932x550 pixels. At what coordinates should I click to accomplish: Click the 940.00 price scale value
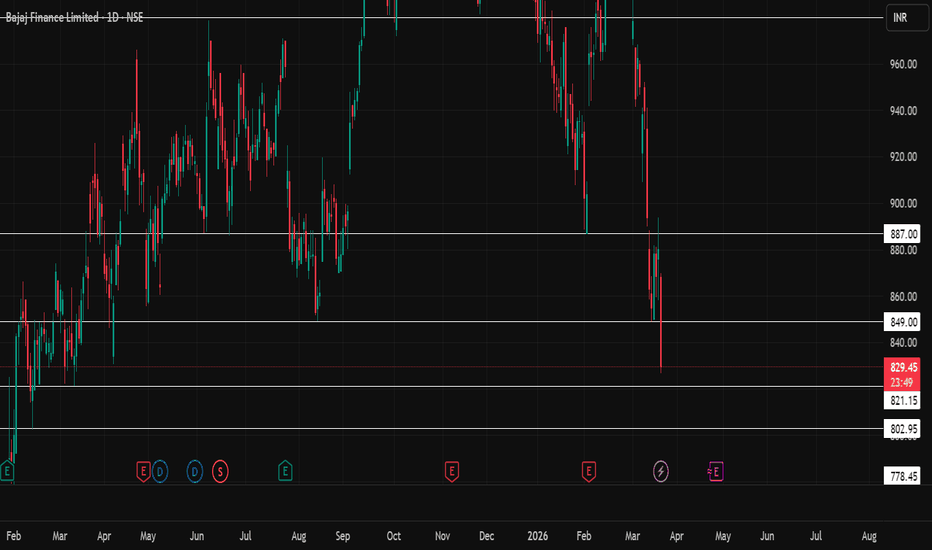(x=903, y=111)
